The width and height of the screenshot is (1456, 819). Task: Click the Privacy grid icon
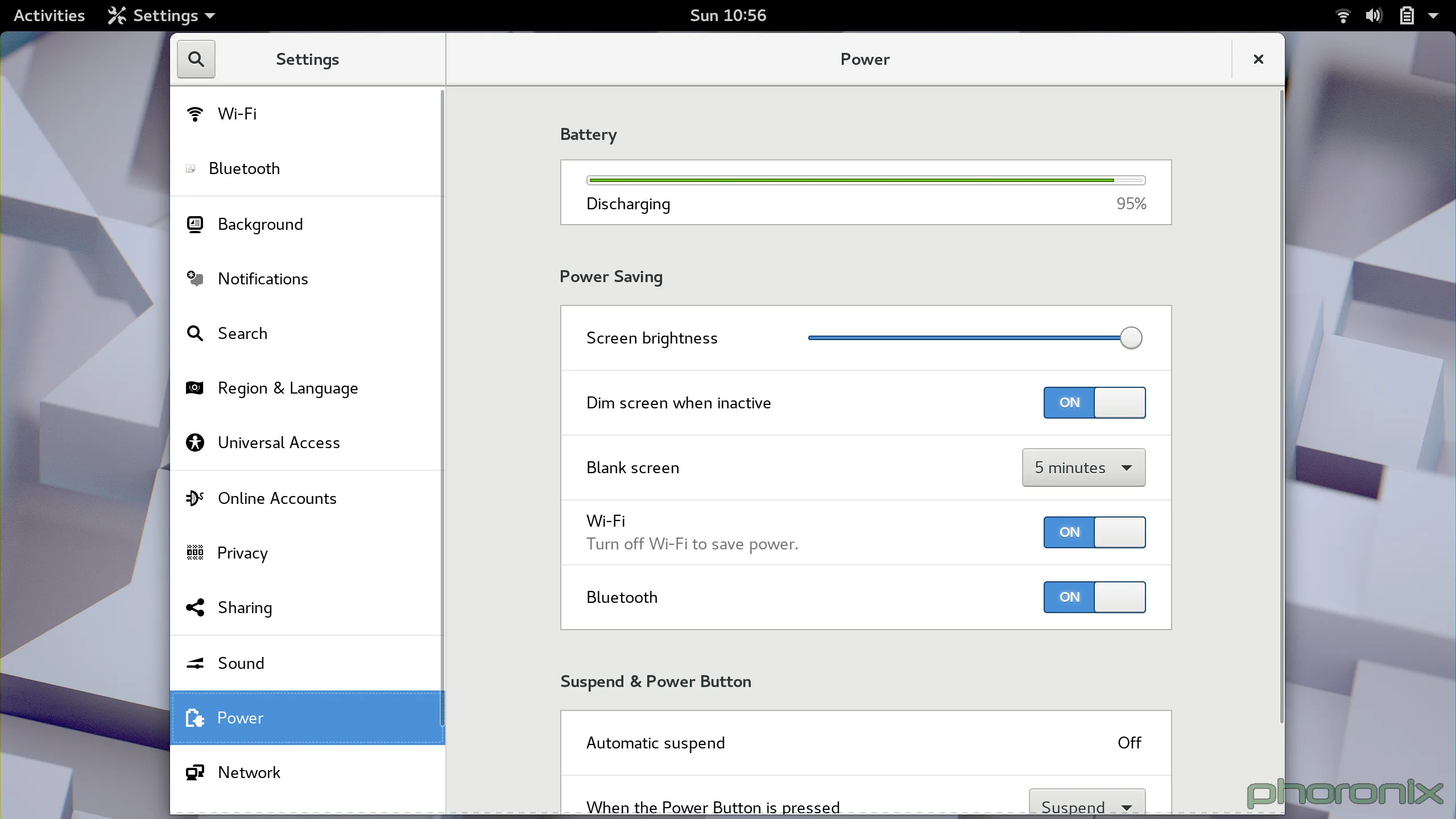point(195,553)
